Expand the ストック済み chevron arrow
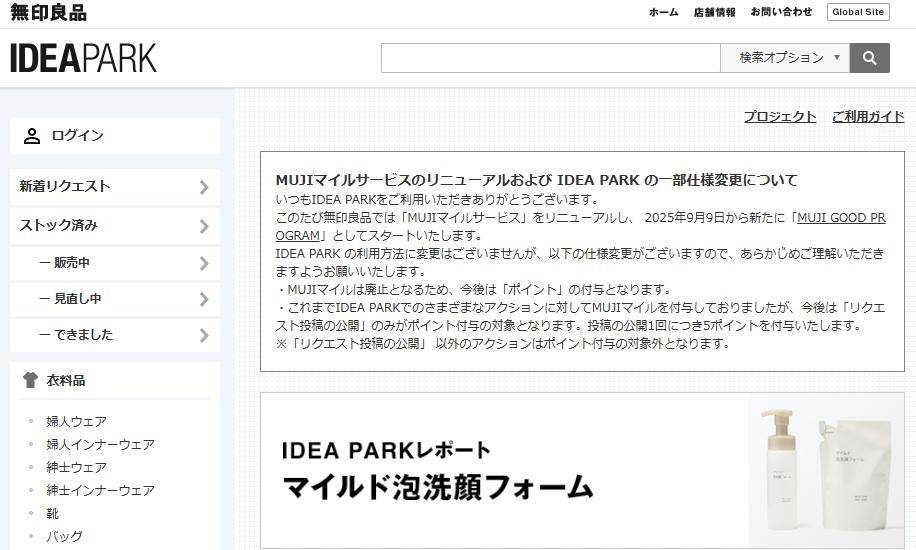The height and width of the screenshot is (550, 916). coord(204,226)
